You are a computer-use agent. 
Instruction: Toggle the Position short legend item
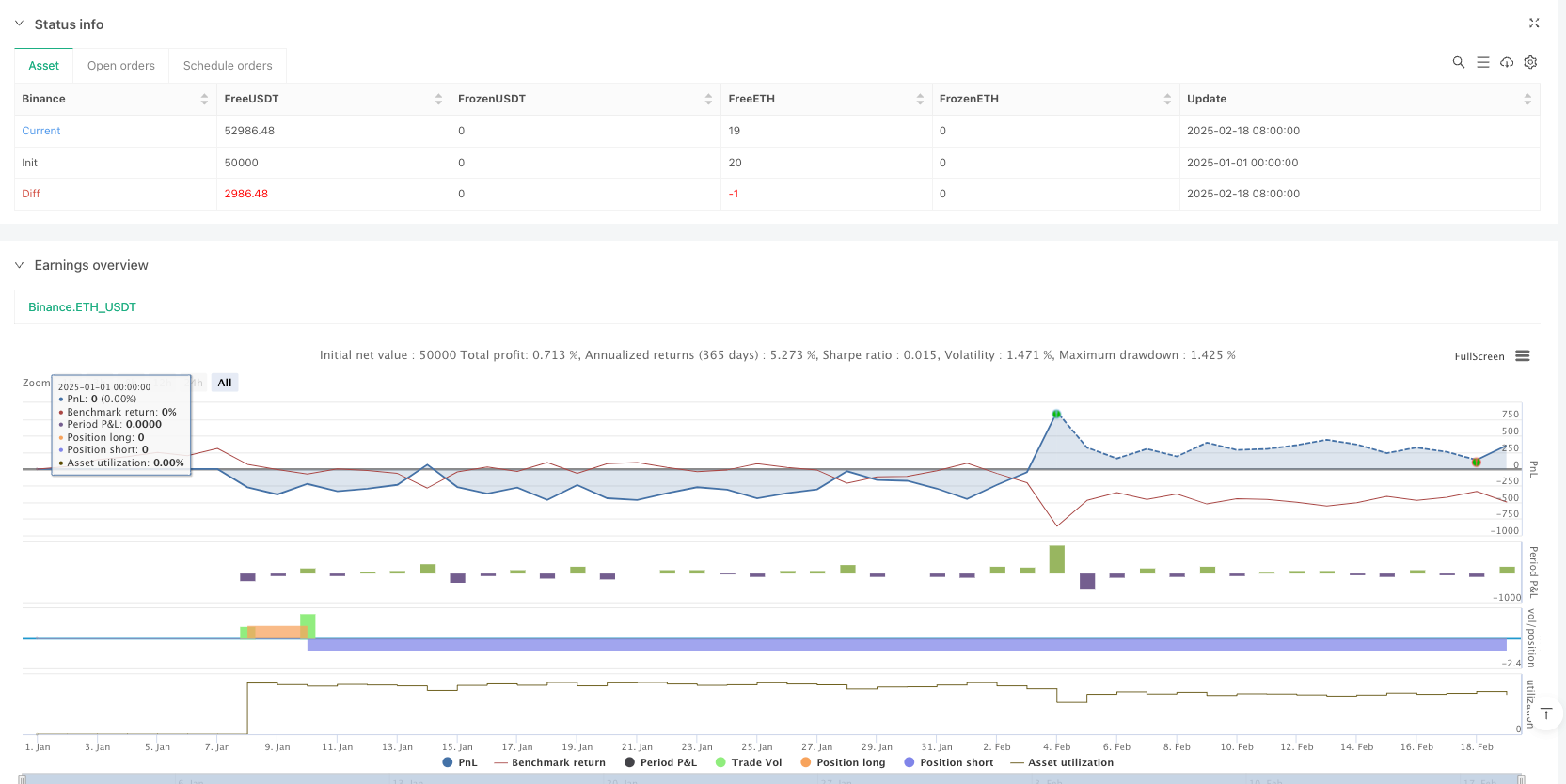(x=948, y=762)
